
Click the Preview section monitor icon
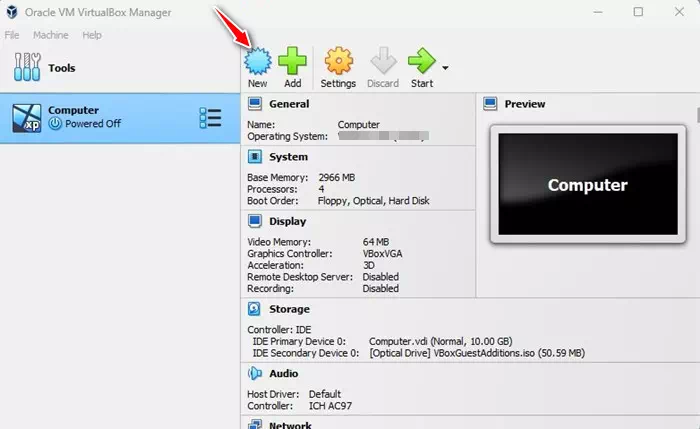tap(490, 104)
